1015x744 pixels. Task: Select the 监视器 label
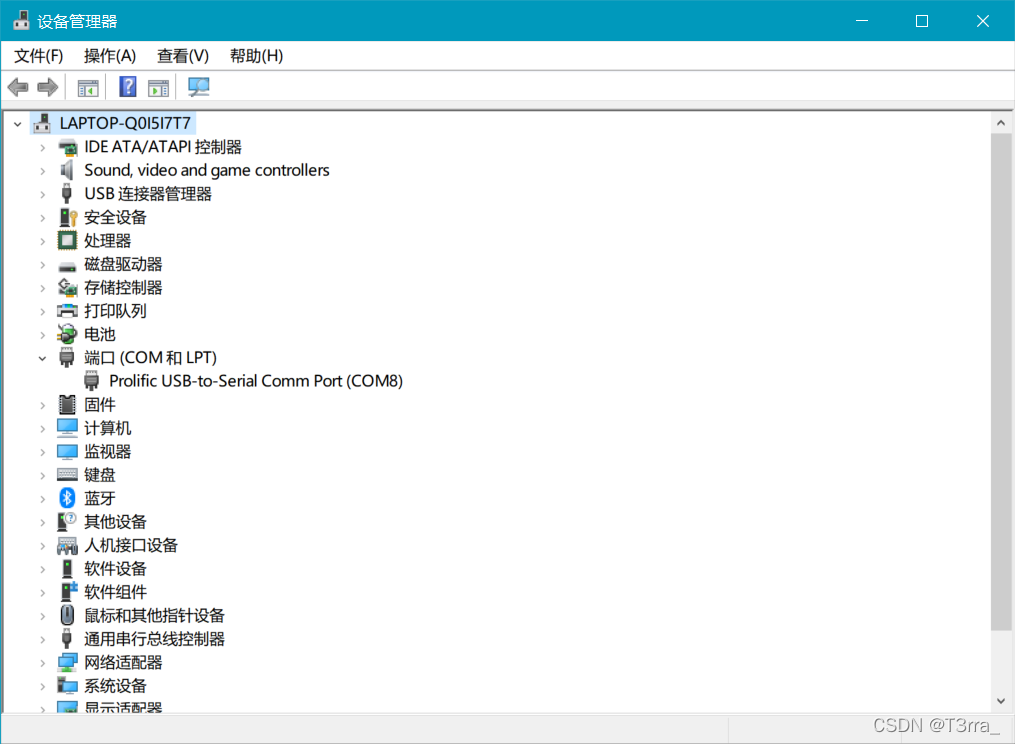[107, 451]
